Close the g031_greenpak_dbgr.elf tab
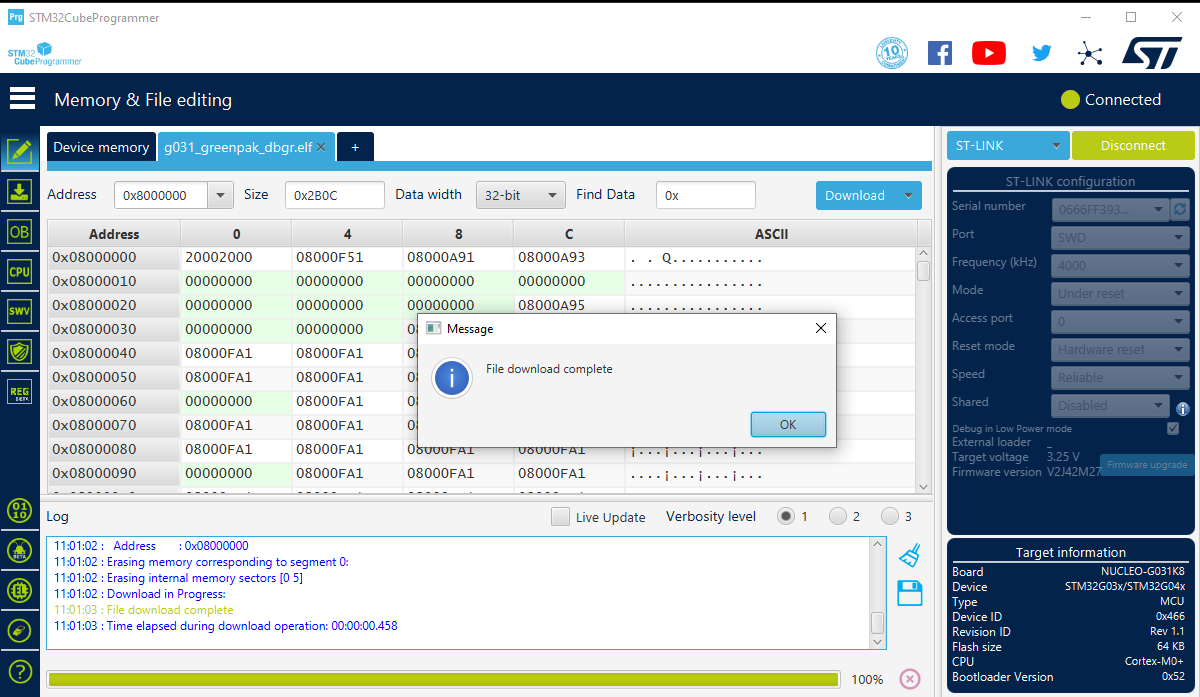This screenshot has height=697, width=1200. pos(322,147)
